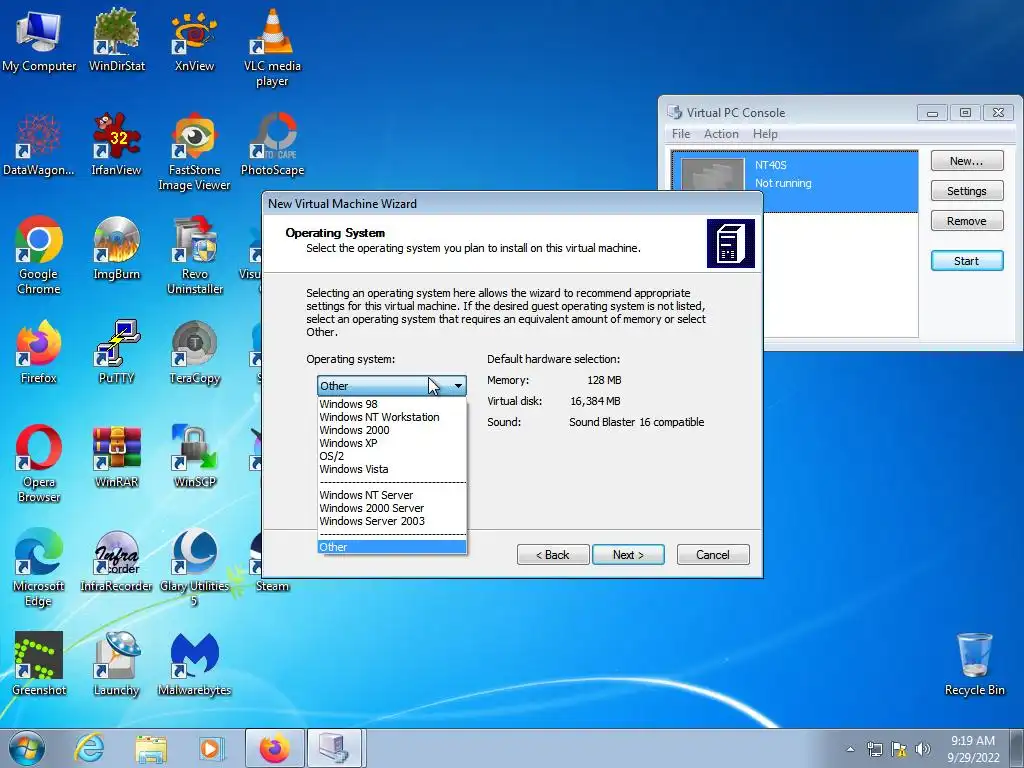This screenshot has width=1024, height=768.
Task: Open Malwarebytes desktop shortcut
Action: click(195, 665)
